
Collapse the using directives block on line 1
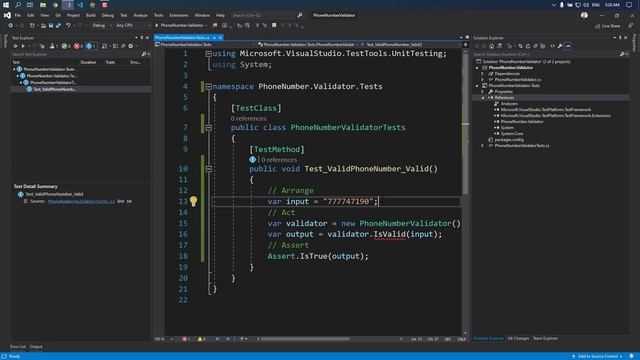coord(209,53)
